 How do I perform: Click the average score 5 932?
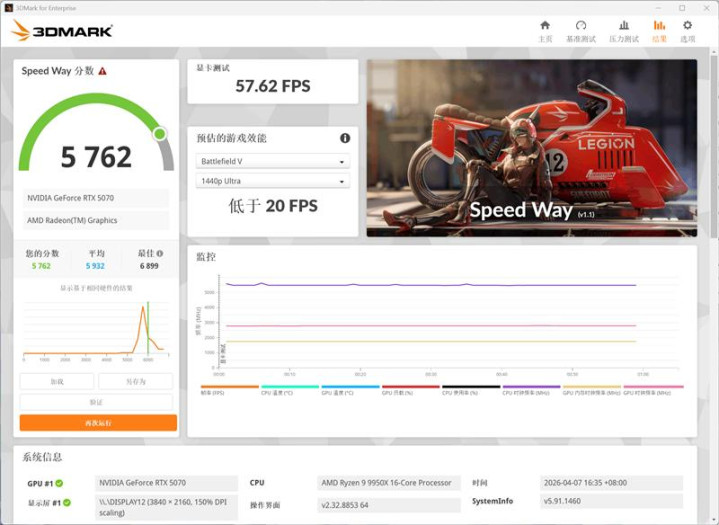(95, 266)
